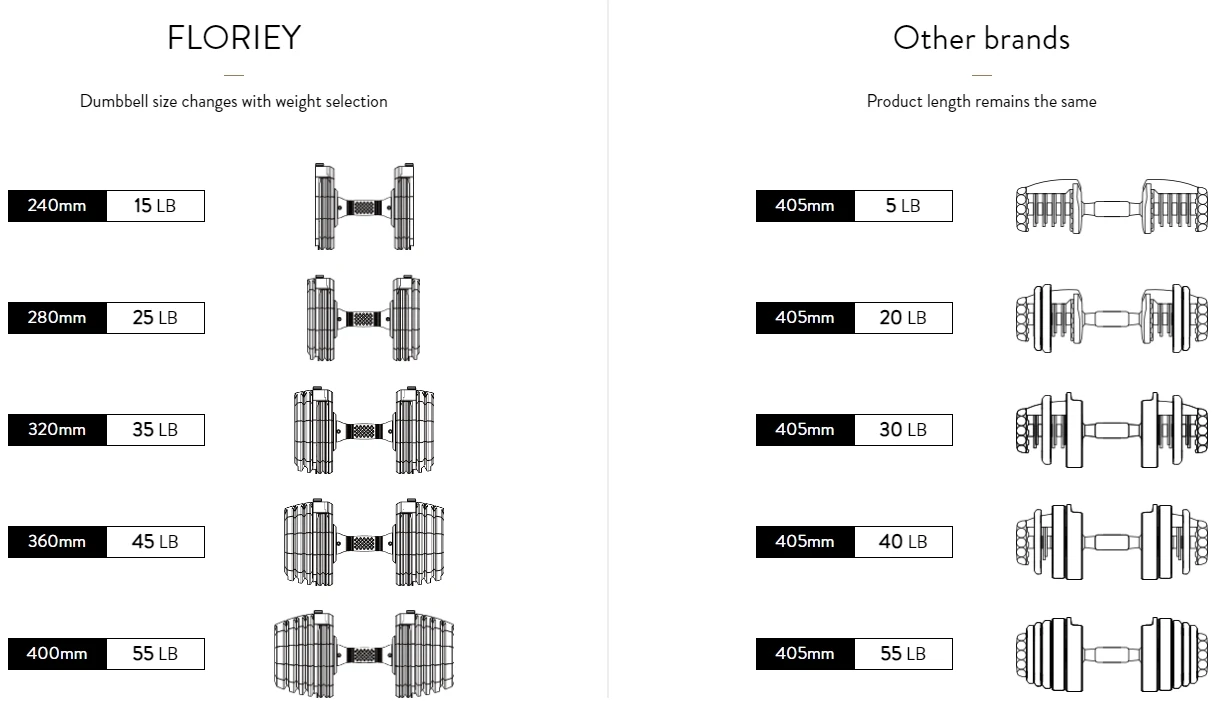Click the Floriey 55 LB dumbbell illustration
Screen dimensions: 1222x711
(x=364, y=654)
